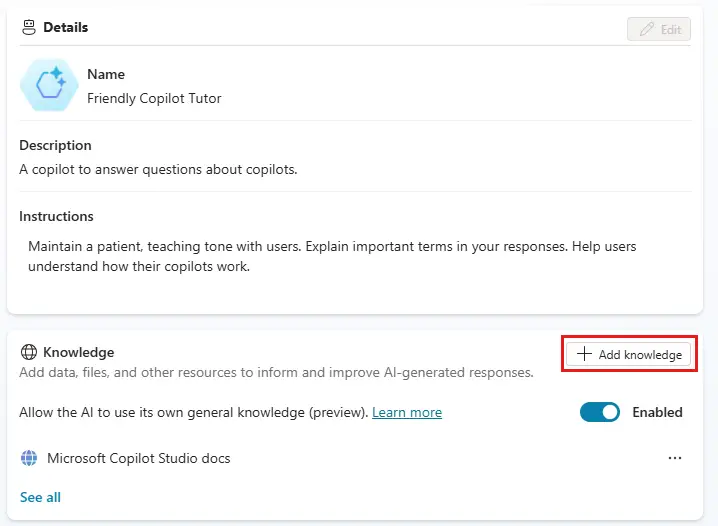This screenshot has height=526, width=718.
Task: Click Microsoft Copilot Studio docs globe icon
Action: 29,458
